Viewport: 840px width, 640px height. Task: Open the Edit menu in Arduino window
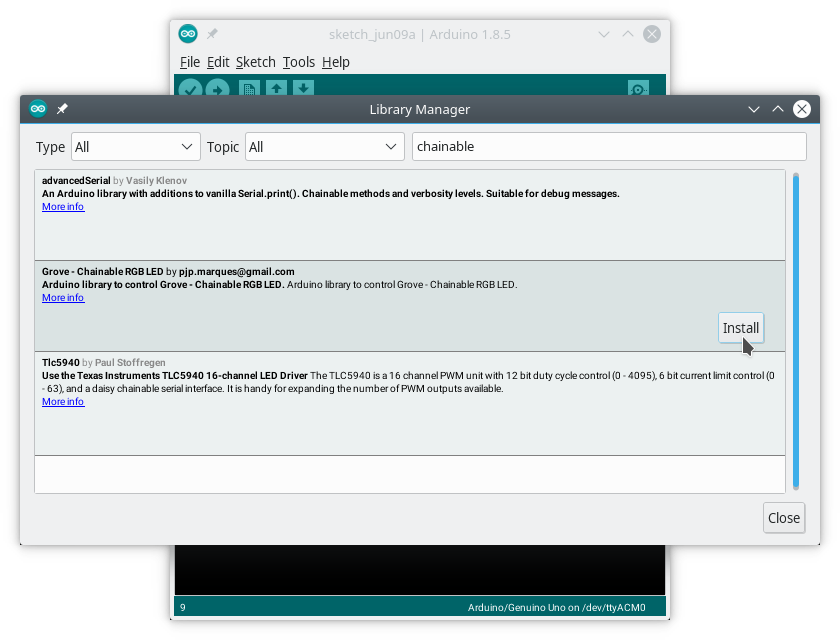[218, 62]
